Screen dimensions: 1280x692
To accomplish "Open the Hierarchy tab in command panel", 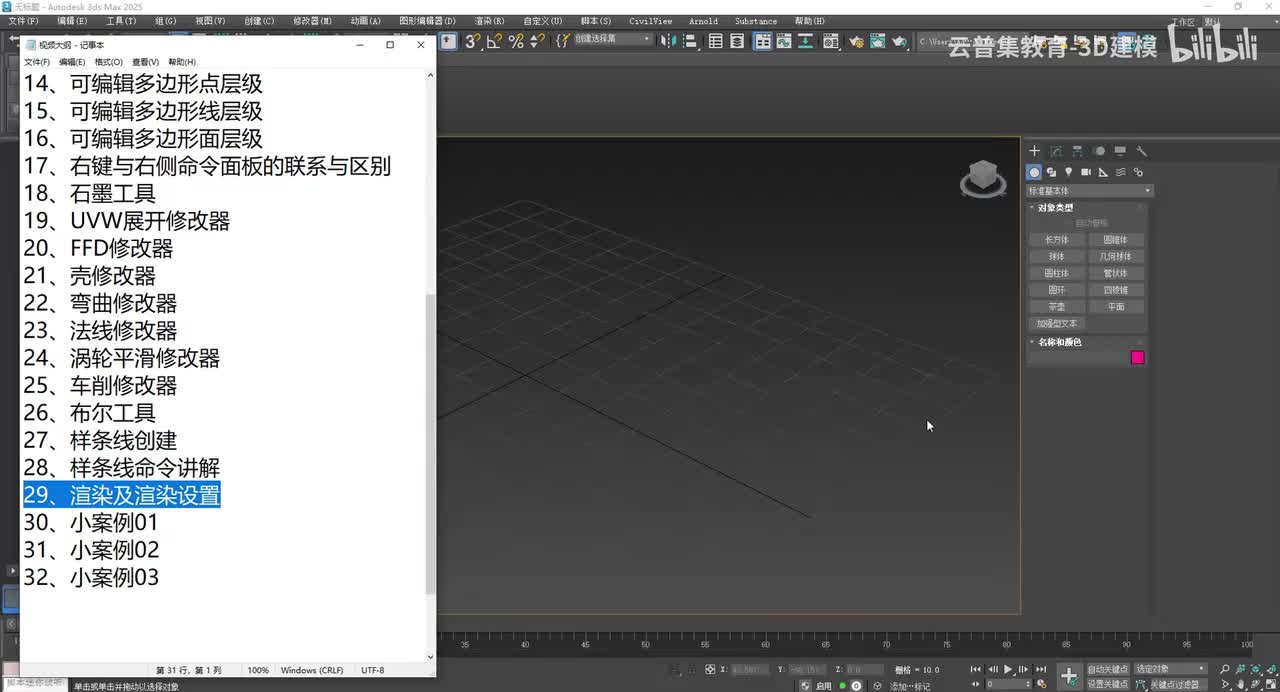I will click(x=1077, y=151).
